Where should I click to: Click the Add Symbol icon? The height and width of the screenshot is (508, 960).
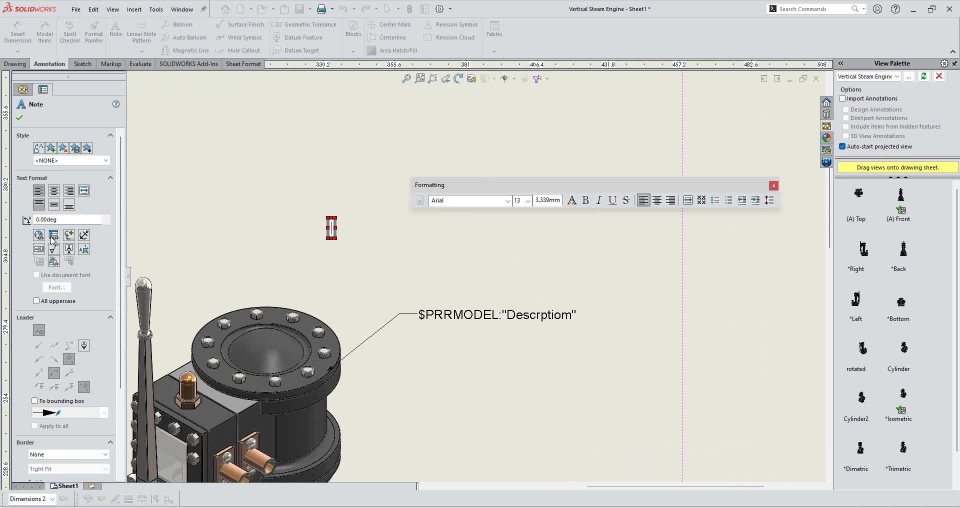click(69, 235)
